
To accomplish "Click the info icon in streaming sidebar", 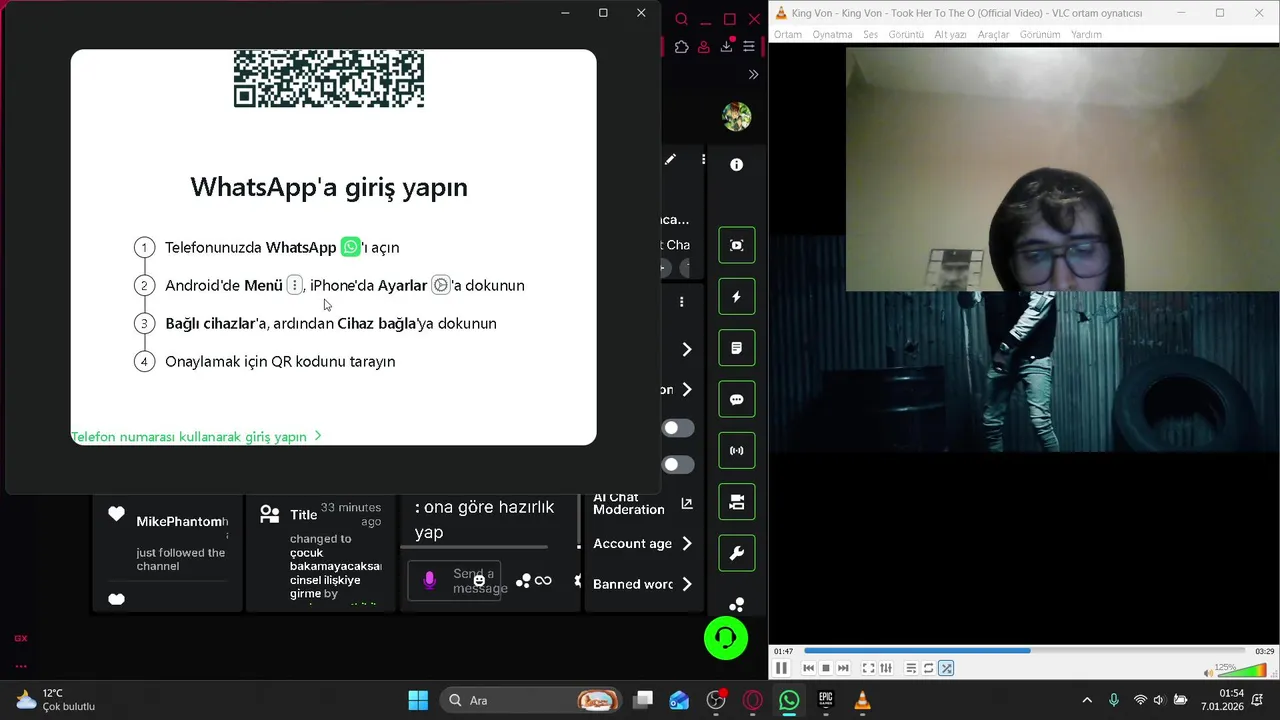I will (736, 165).
